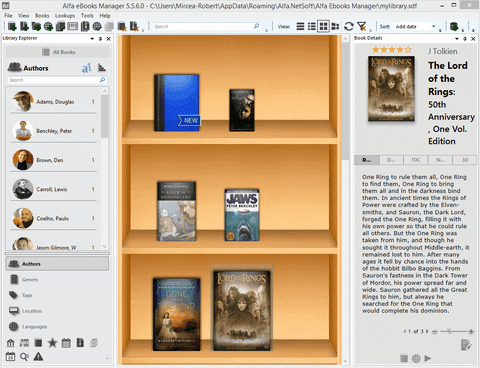Go to previous page arrow in Book Details
The height and width of the screenshot is (368, 480).
[405, 331]
